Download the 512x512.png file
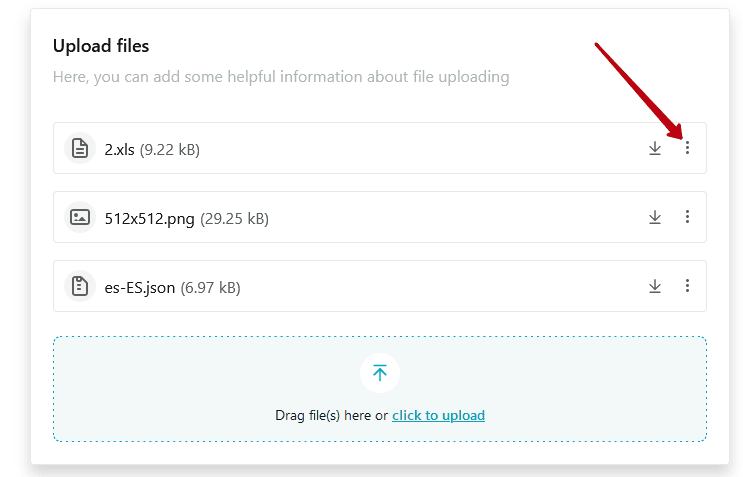The height and width of the screenshot is (477, 743). [655, 217]
